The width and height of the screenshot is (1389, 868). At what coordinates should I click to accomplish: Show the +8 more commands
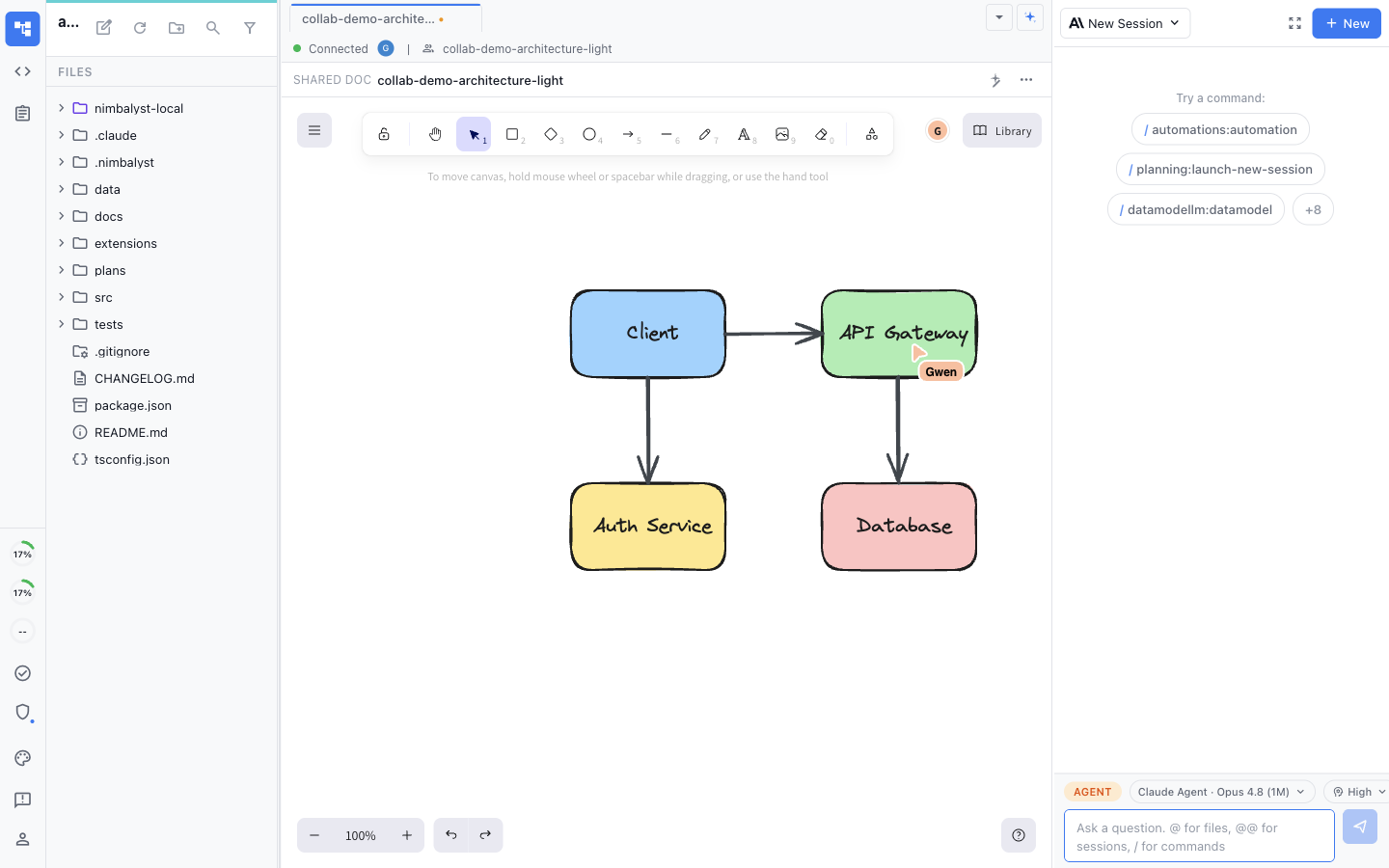click(1313, 209)
